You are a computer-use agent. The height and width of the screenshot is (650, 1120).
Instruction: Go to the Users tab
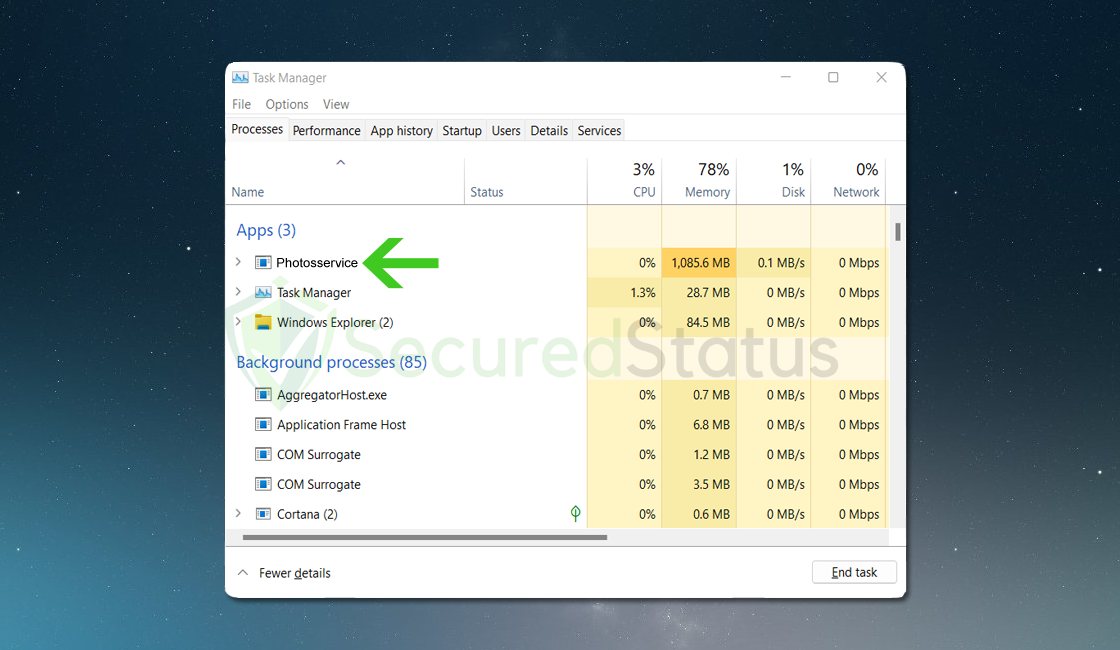click(506, 131)
